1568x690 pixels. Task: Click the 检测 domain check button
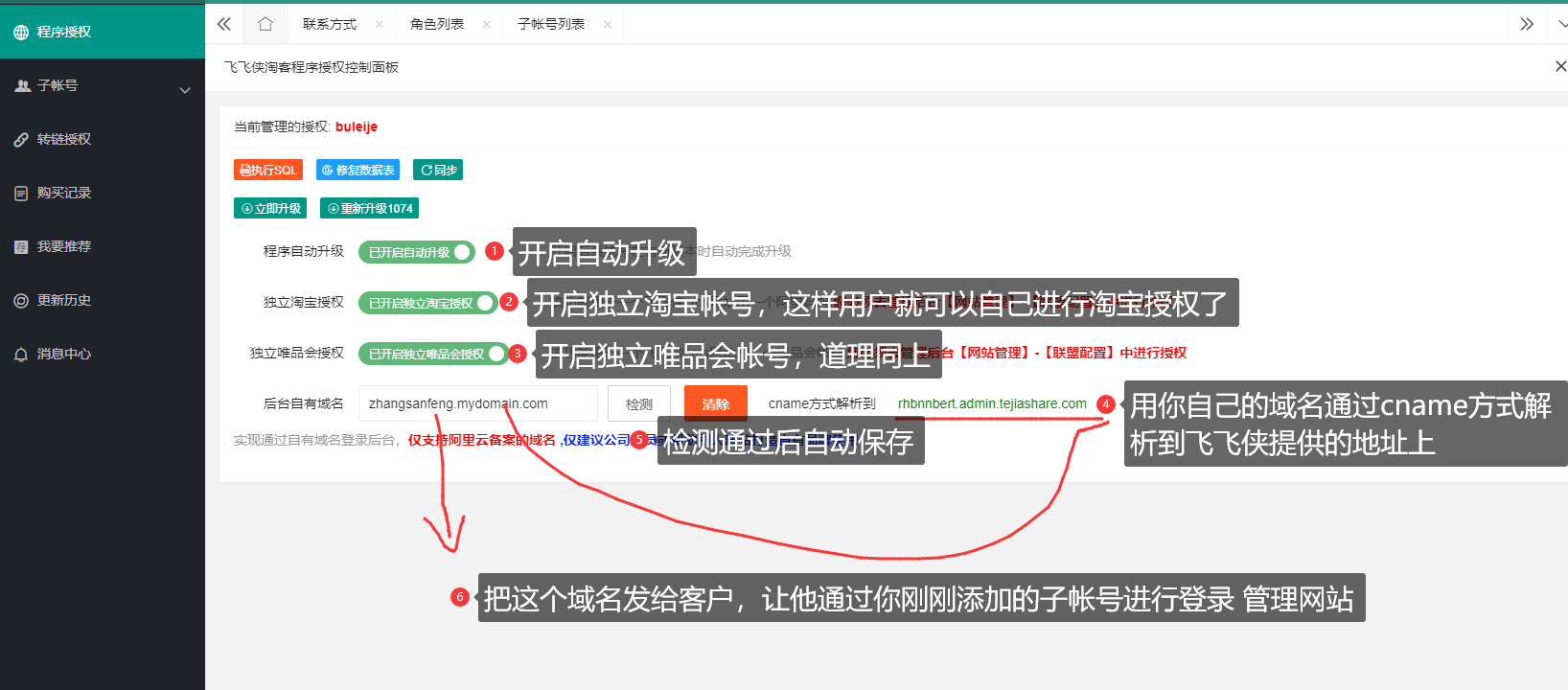click(639, 404)
